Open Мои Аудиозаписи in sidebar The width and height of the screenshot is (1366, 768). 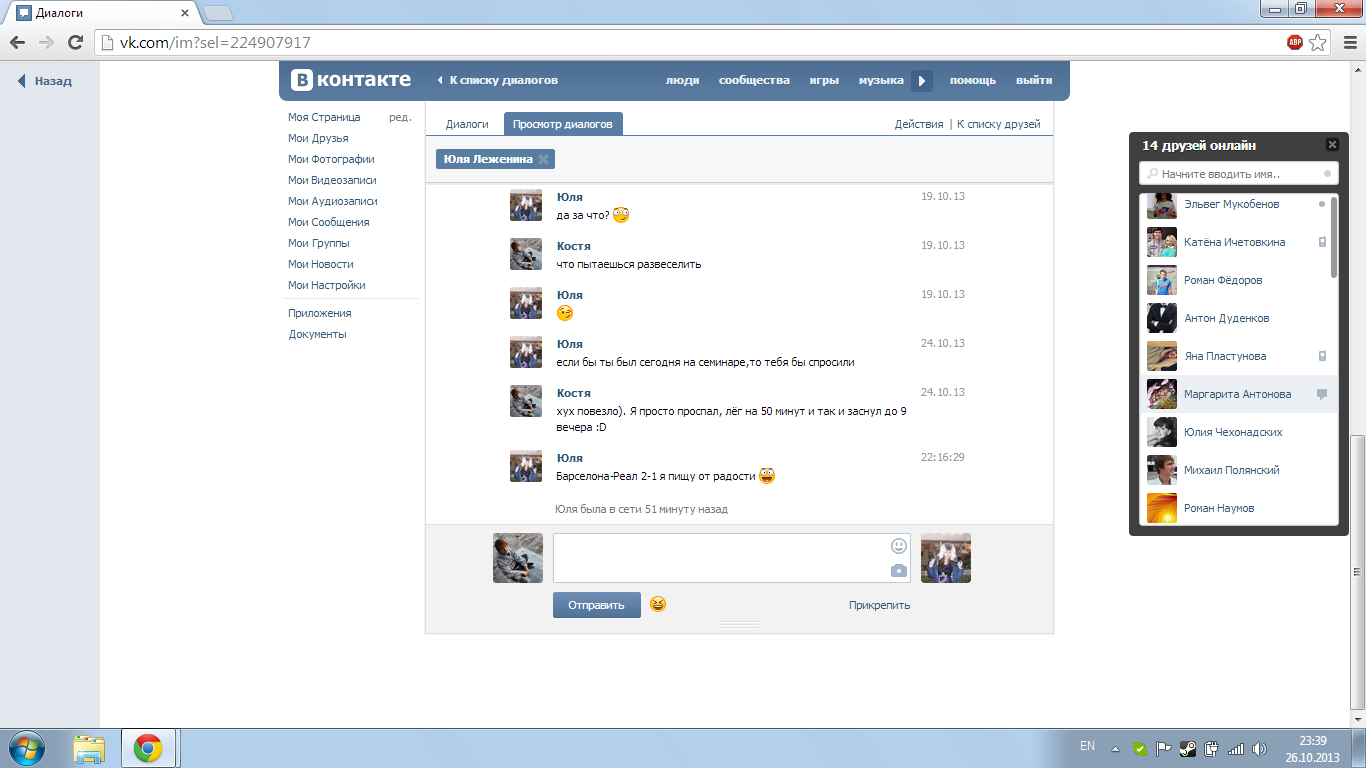(x=332, y=201)
